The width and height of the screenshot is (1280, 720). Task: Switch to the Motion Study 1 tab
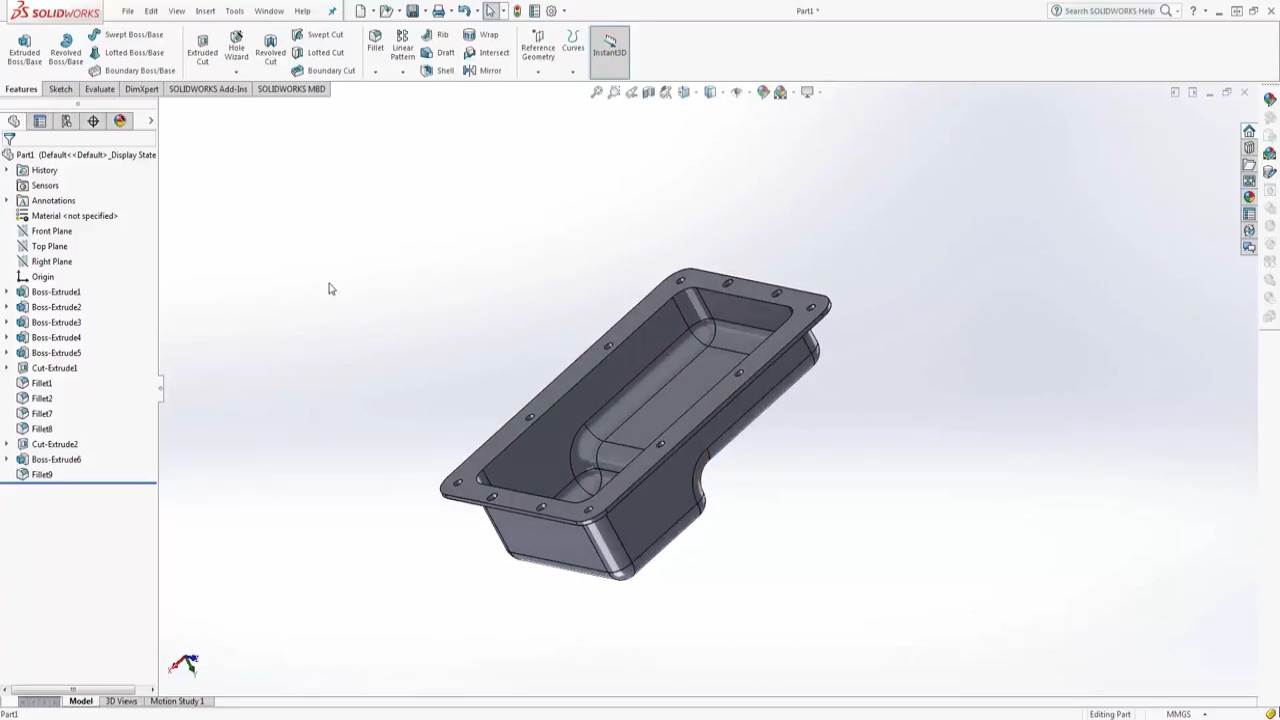[177, 701]
